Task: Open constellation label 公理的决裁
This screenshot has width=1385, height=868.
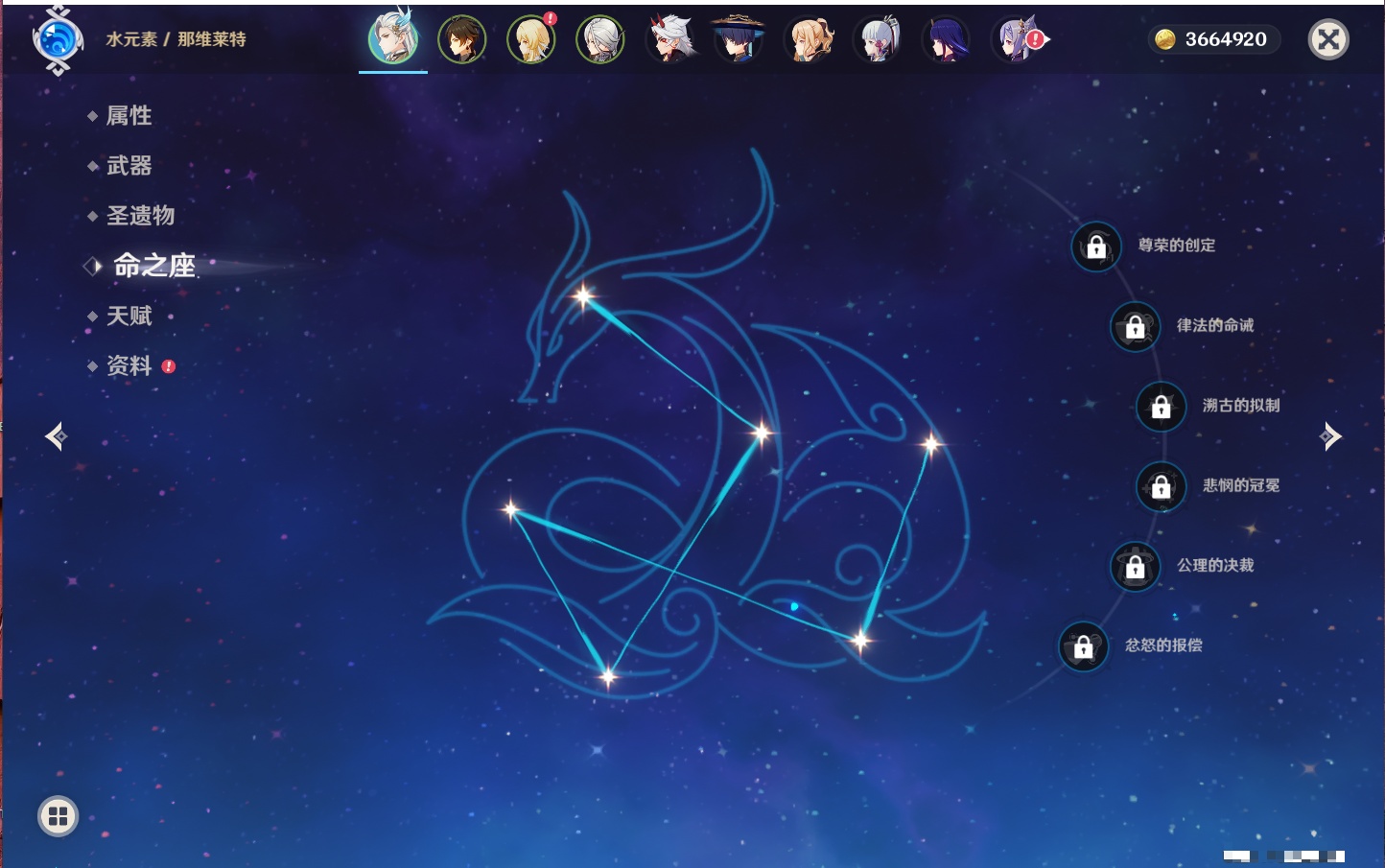Action: tap(1215, 565)
